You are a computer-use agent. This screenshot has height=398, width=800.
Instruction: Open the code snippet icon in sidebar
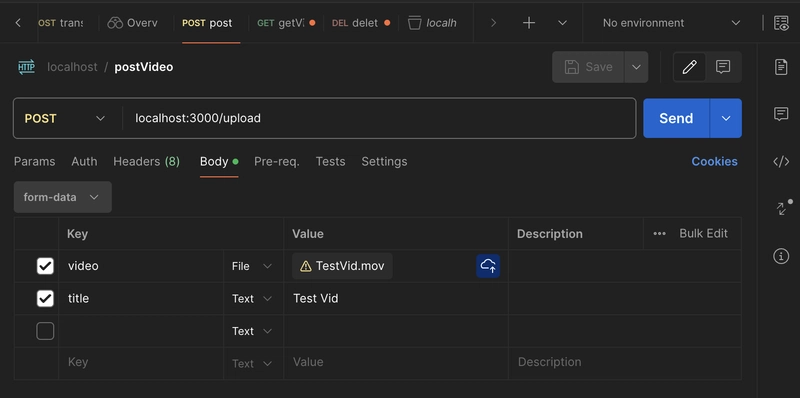coord(781,162)
